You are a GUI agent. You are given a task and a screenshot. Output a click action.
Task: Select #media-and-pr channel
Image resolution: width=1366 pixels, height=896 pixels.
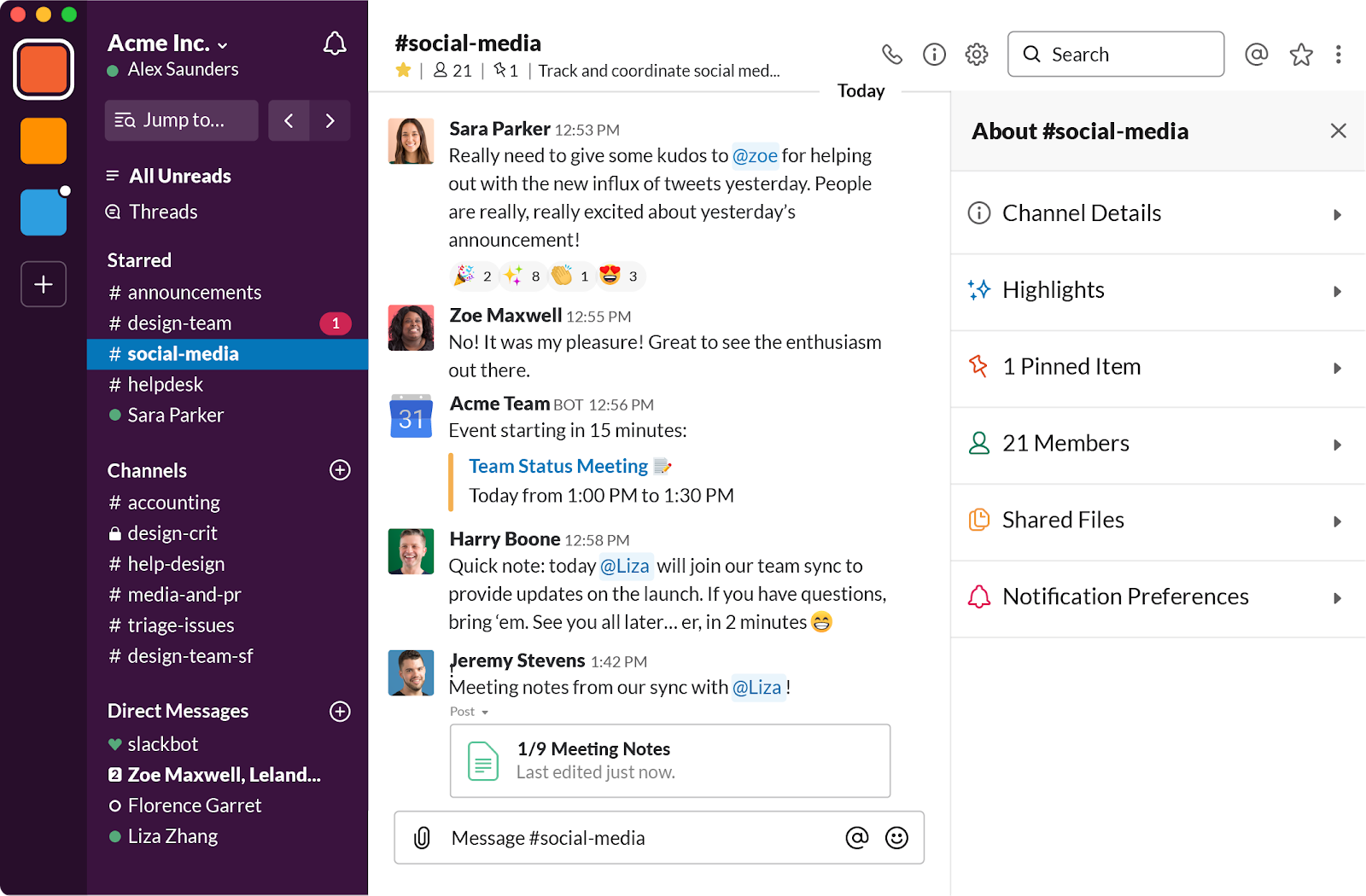[x=227, y=595]
